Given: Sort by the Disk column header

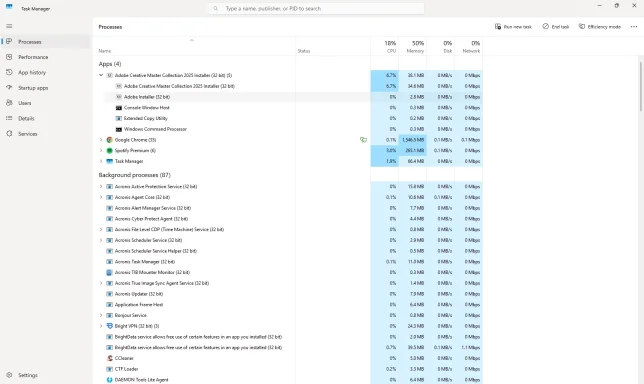Looking at the screenshot, I should (x=440, y=46).
